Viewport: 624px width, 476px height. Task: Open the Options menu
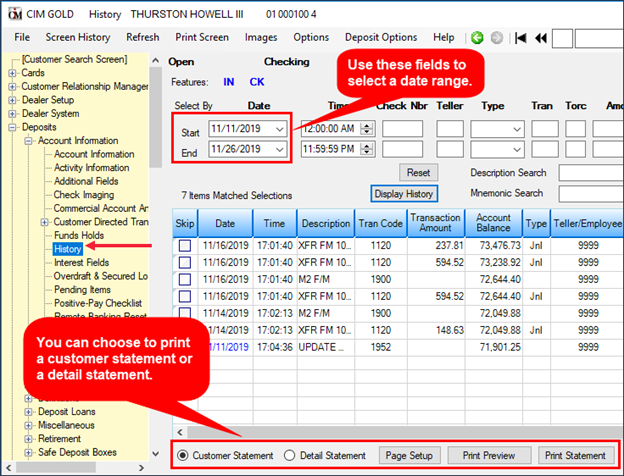(311, 37)
